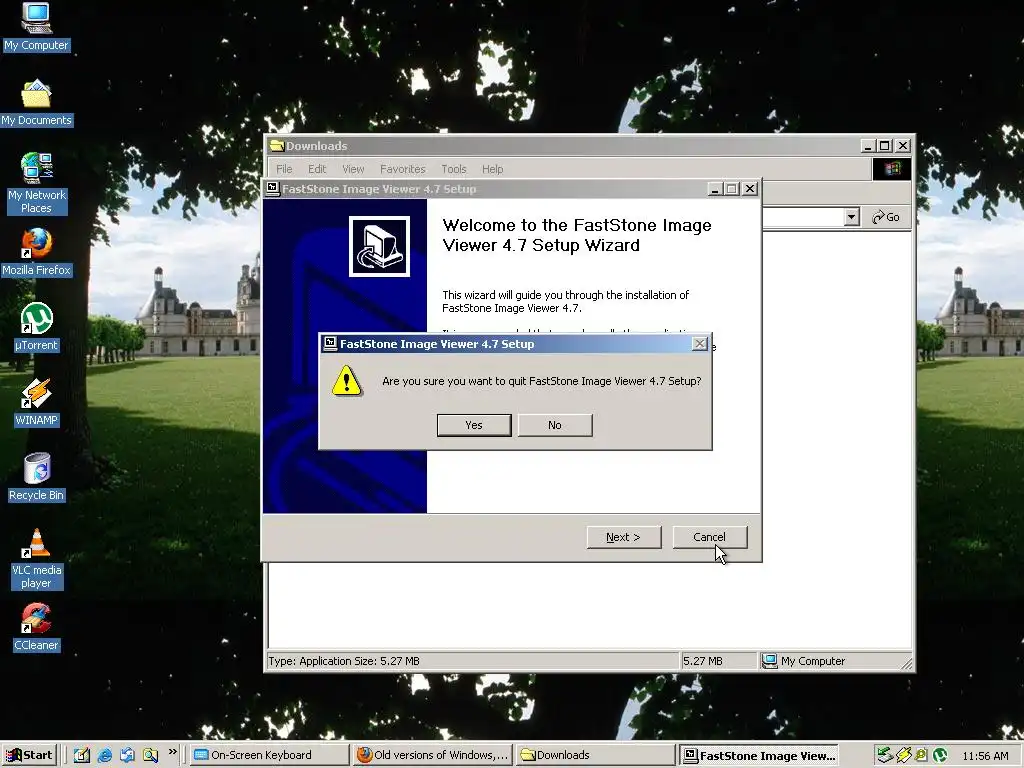
Task: Click the 5.27 MB status bar pane
Action: point(718,661)
